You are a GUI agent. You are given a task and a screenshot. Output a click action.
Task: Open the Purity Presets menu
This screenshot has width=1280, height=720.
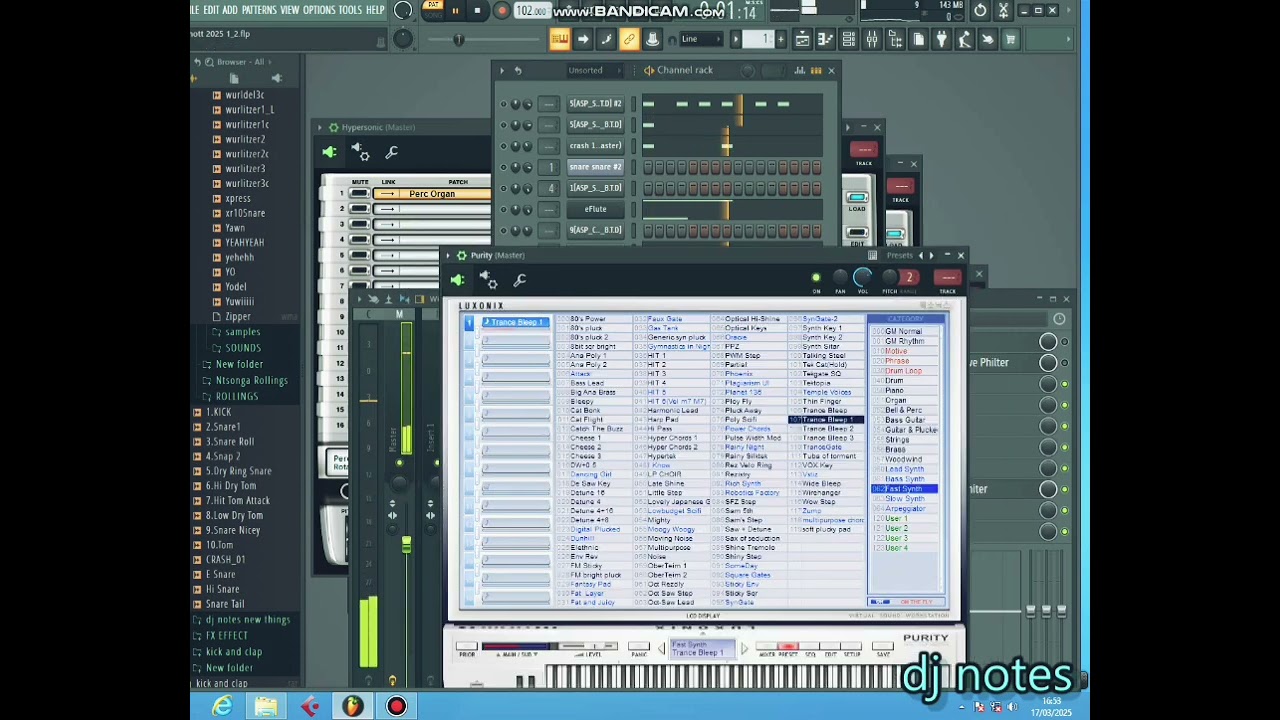click(899, 255)
